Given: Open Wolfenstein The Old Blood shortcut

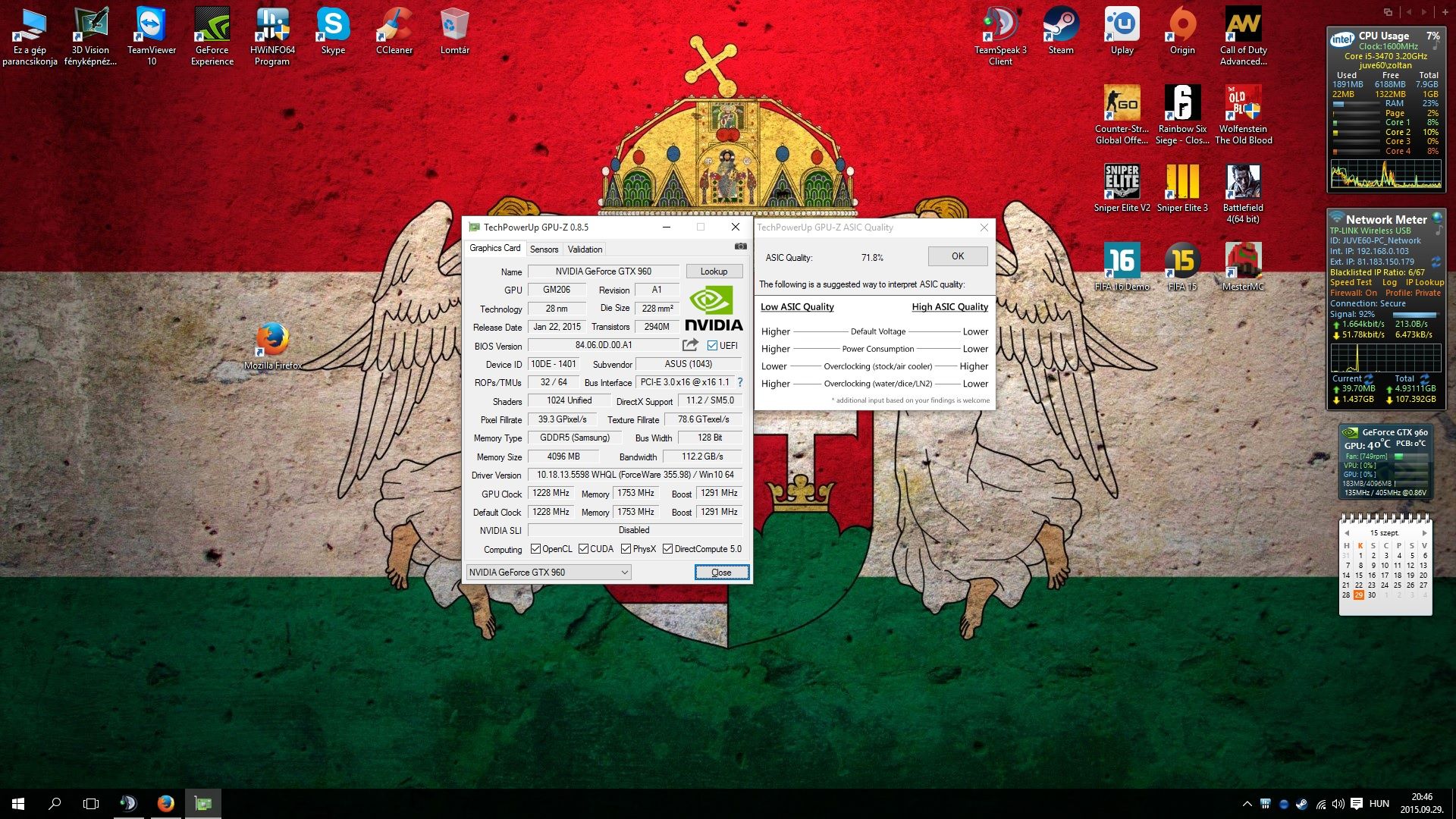Looking at the screenshot, I should (x=1243, y=115).
